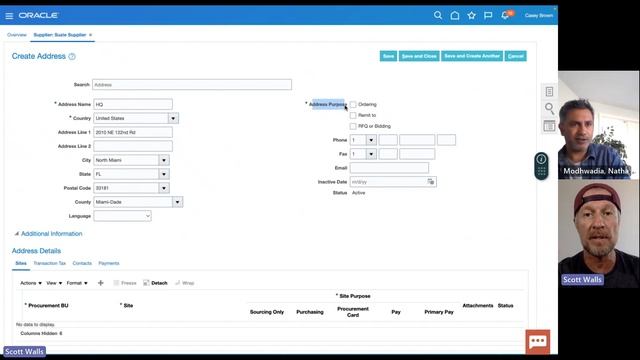Open the Language select box

coord(122,216)
